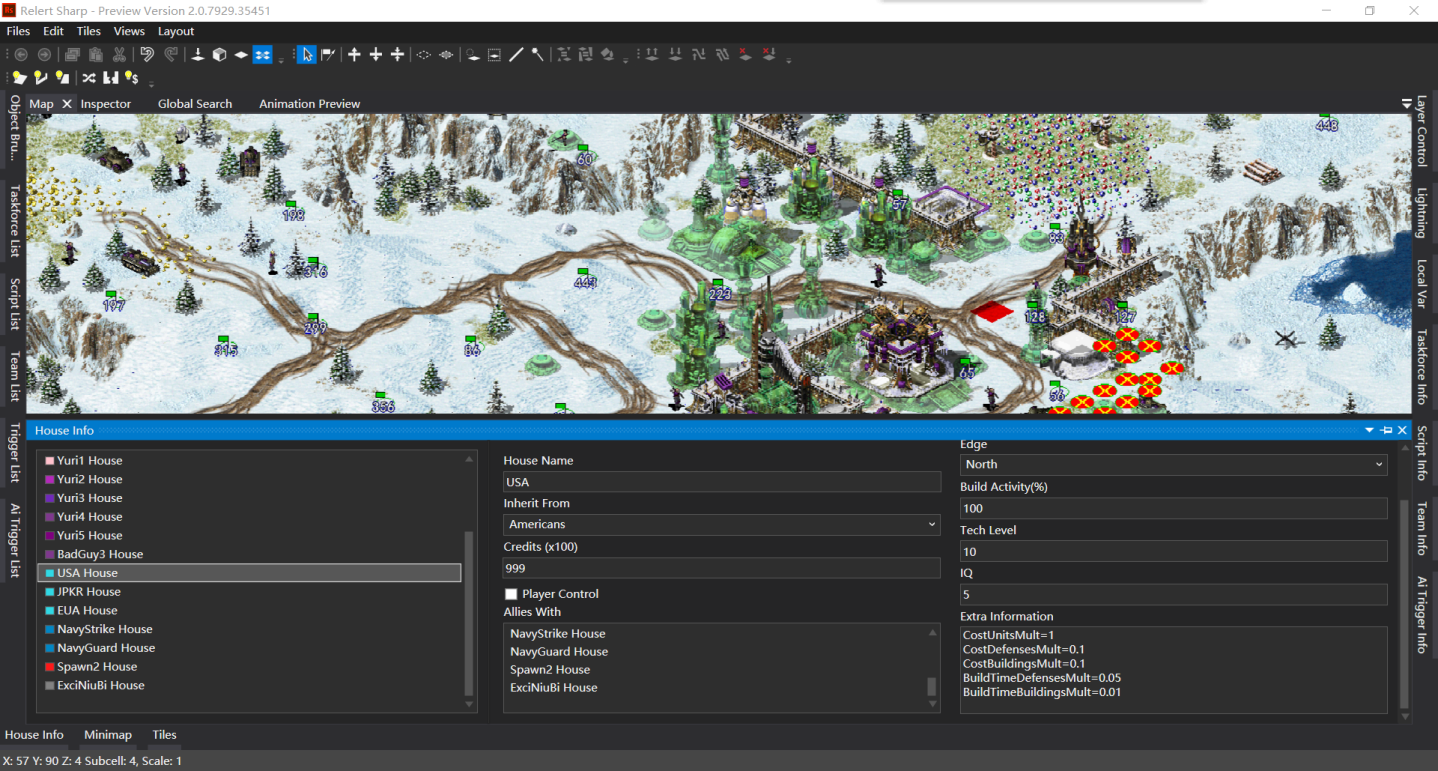The width and height of the screenshot is (1438, 771).
Task: Select the arrow pointer selection tool
Action: [307, 54]
